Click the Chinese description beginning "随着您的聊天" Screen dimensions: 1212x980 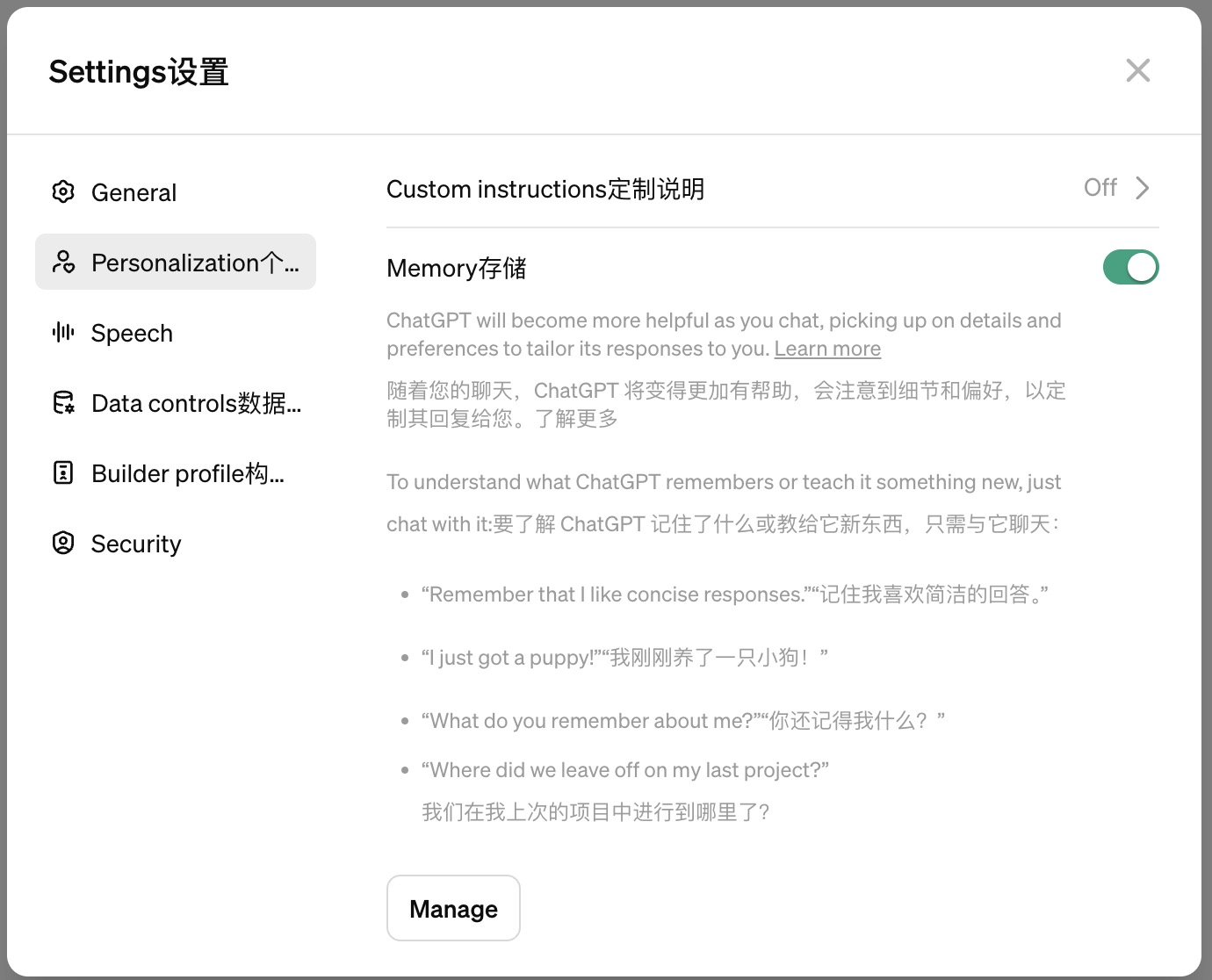pos(726,404)
